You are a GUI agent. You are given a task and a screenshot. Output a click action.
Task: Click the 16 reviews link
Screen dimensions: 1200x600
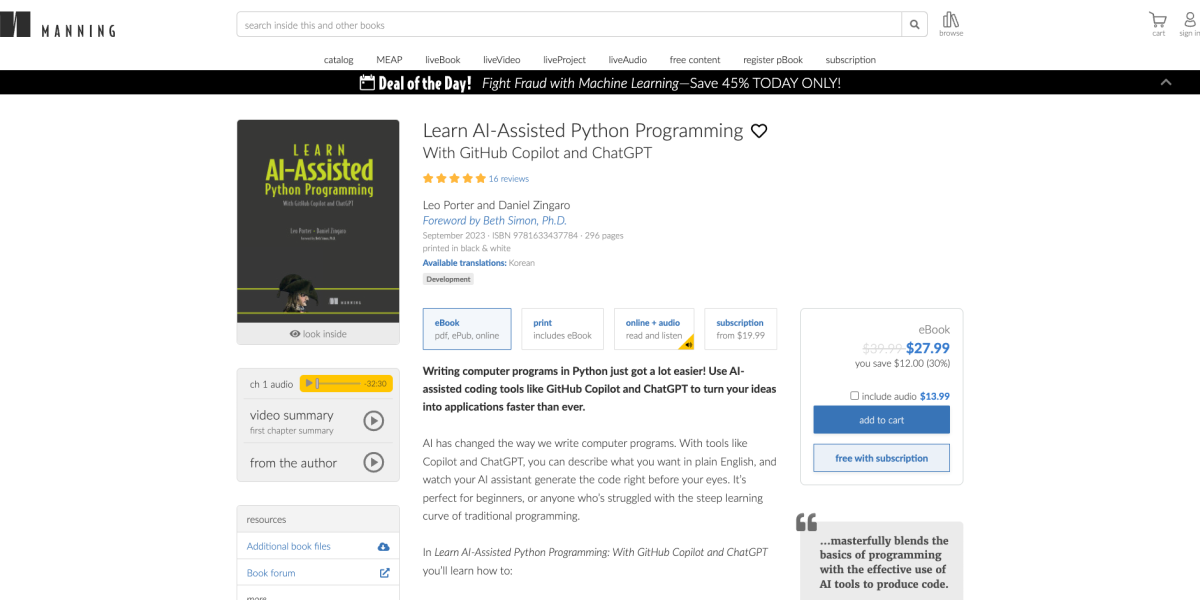pos(508,179)
